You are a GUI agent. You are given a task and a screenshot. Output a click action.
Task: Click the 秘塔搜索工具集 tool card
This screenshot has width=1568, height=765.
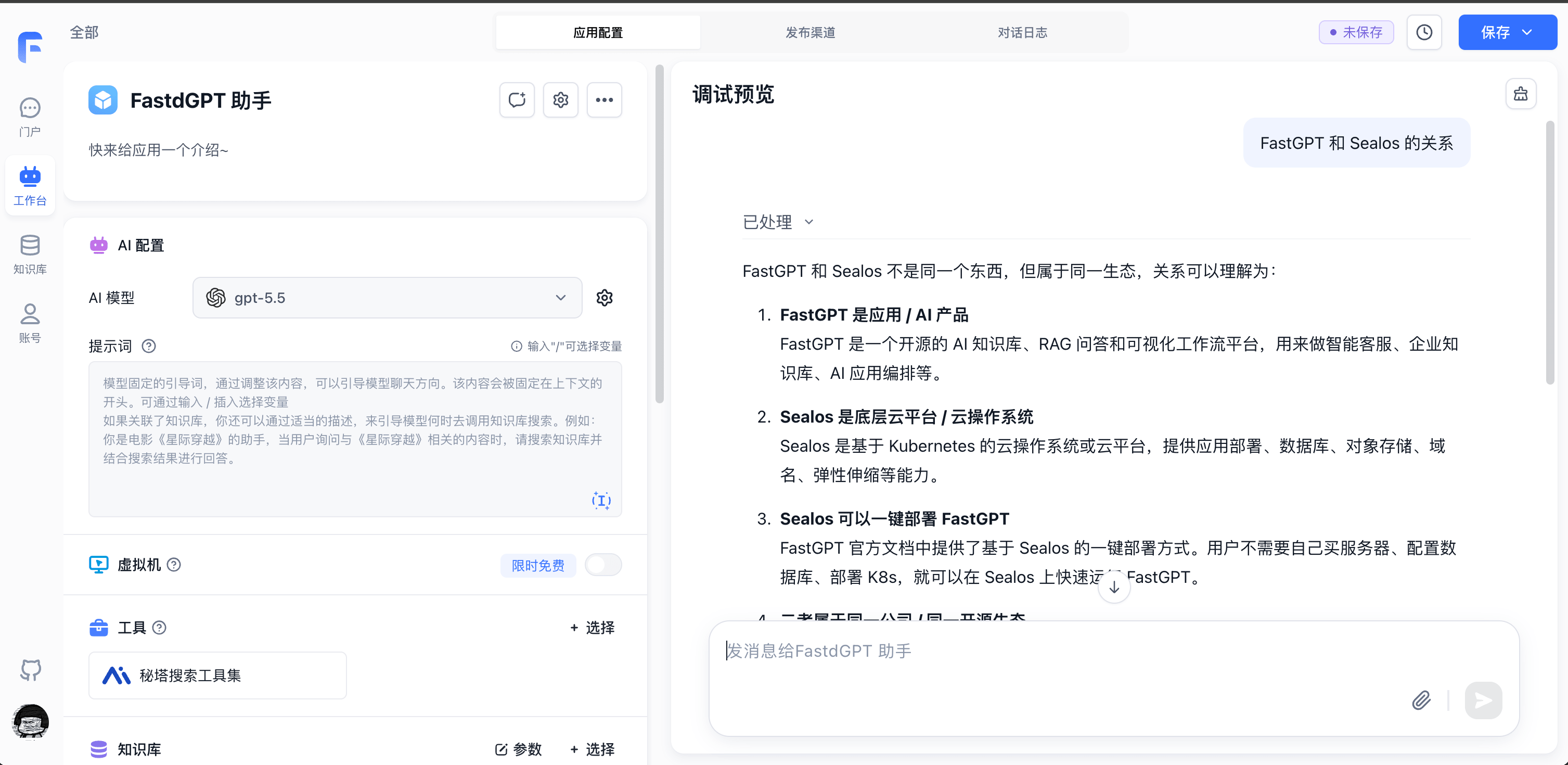[217, 675]
